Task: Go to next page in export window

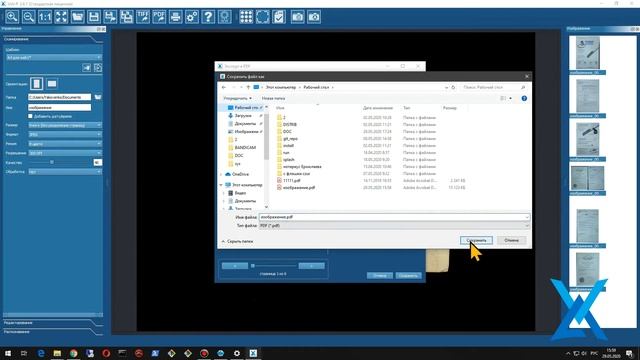Action: (x=311, y=266)
